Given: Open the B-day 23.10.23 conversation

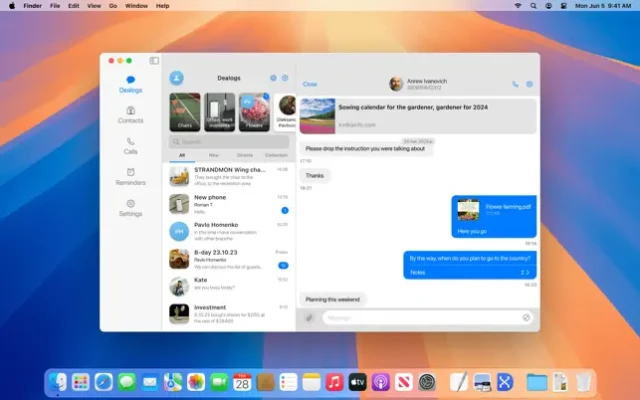Looking at the screenshot, I should click(x=229, y=259).
